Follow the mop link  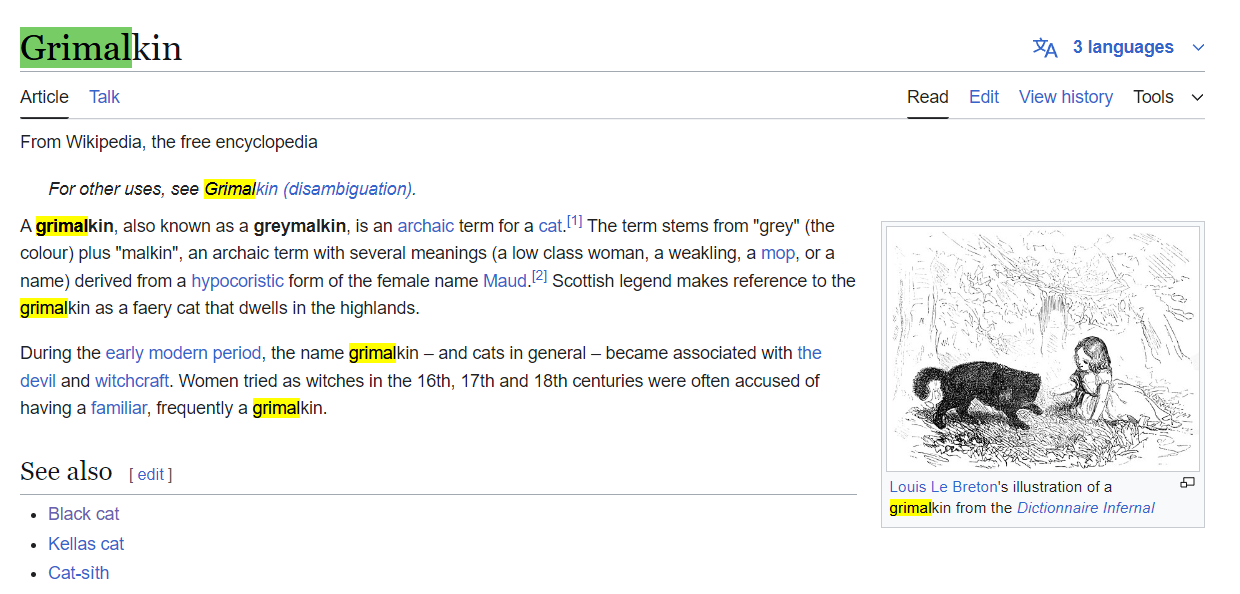(x=778, y=253)
